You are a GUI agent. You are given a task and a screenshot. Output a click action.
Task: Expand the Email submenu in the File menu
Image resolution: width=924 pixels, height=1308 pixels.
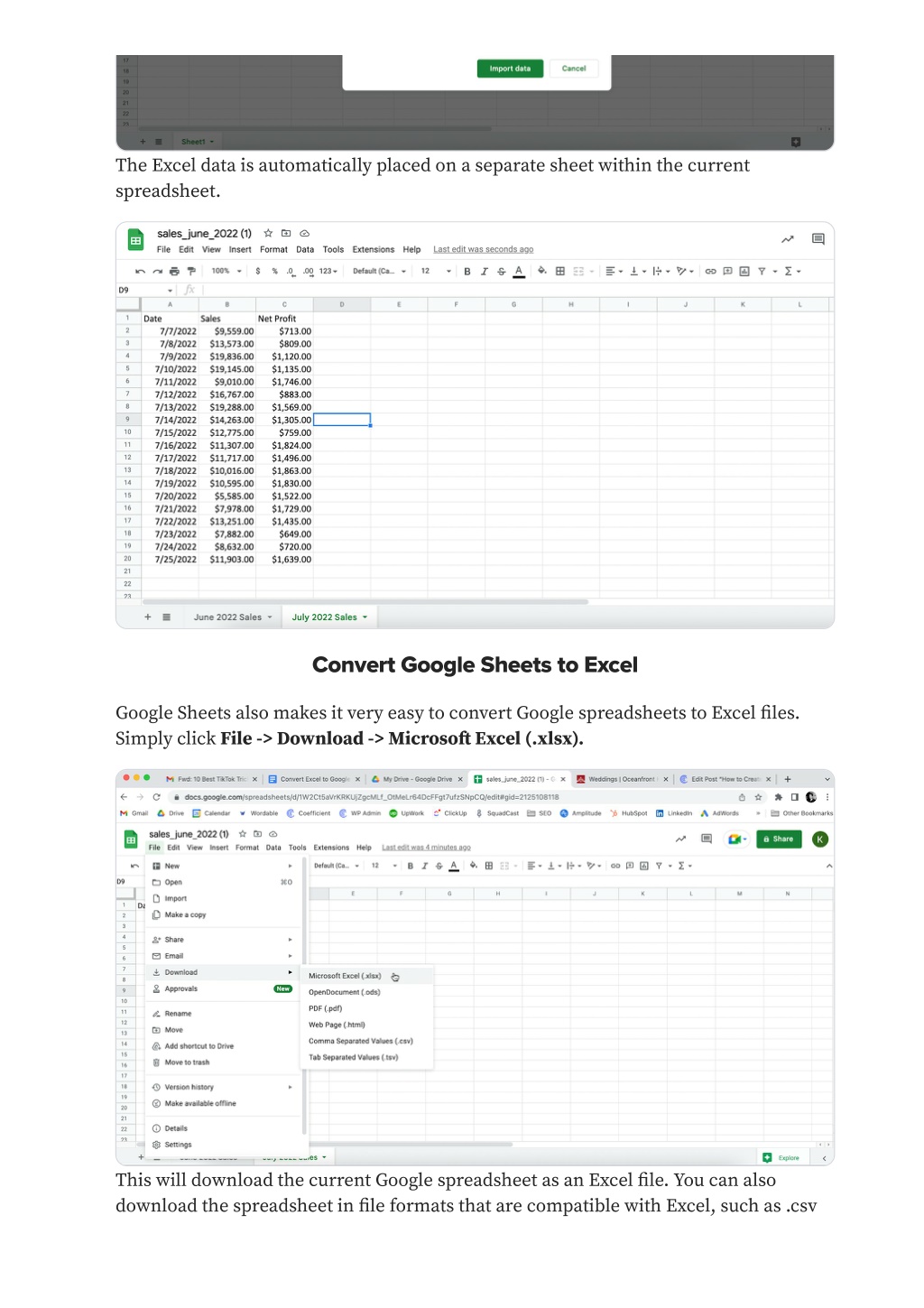point(224,957)
